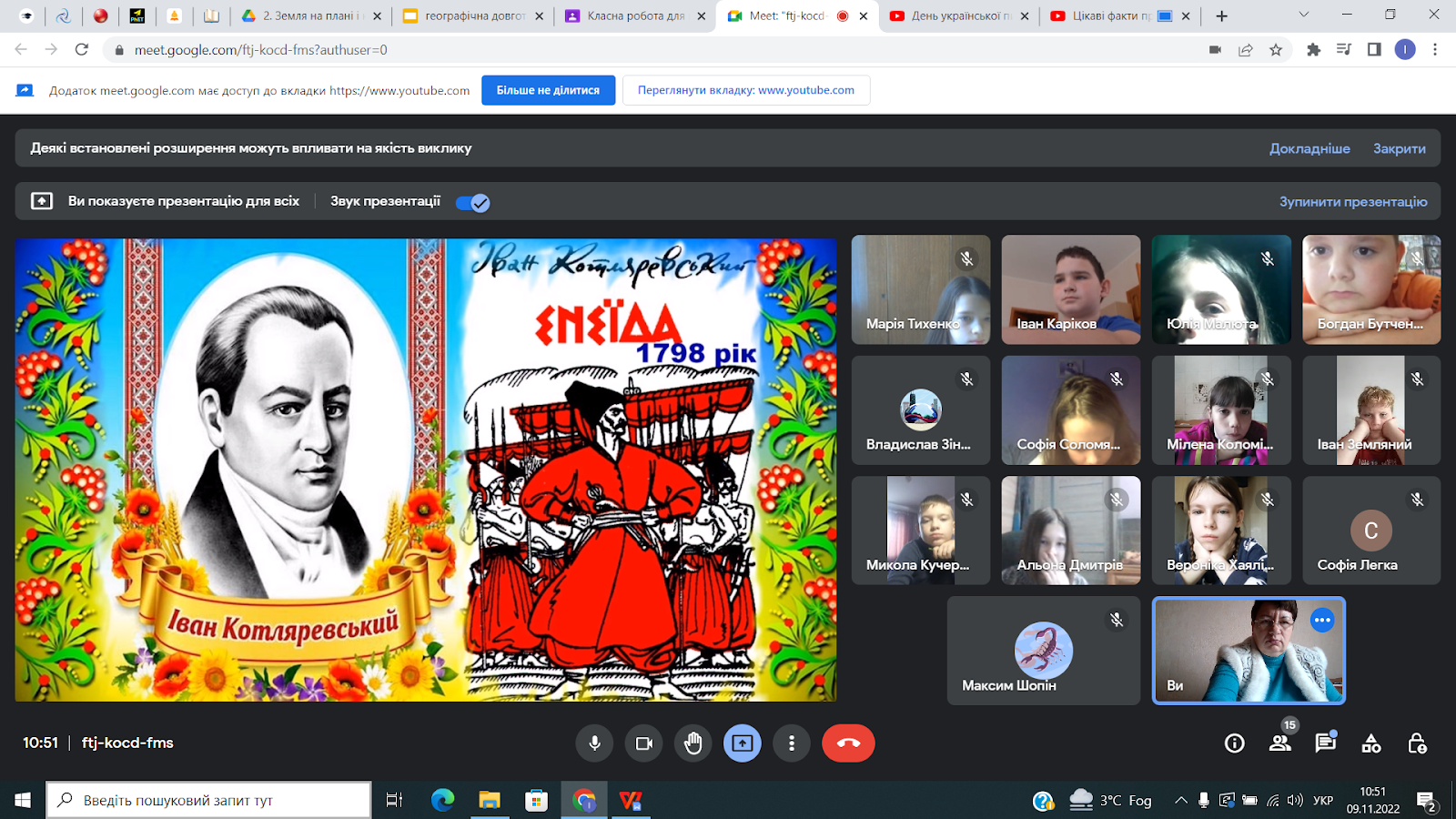Show hidden system tray icons

(x=1181, y=800)
